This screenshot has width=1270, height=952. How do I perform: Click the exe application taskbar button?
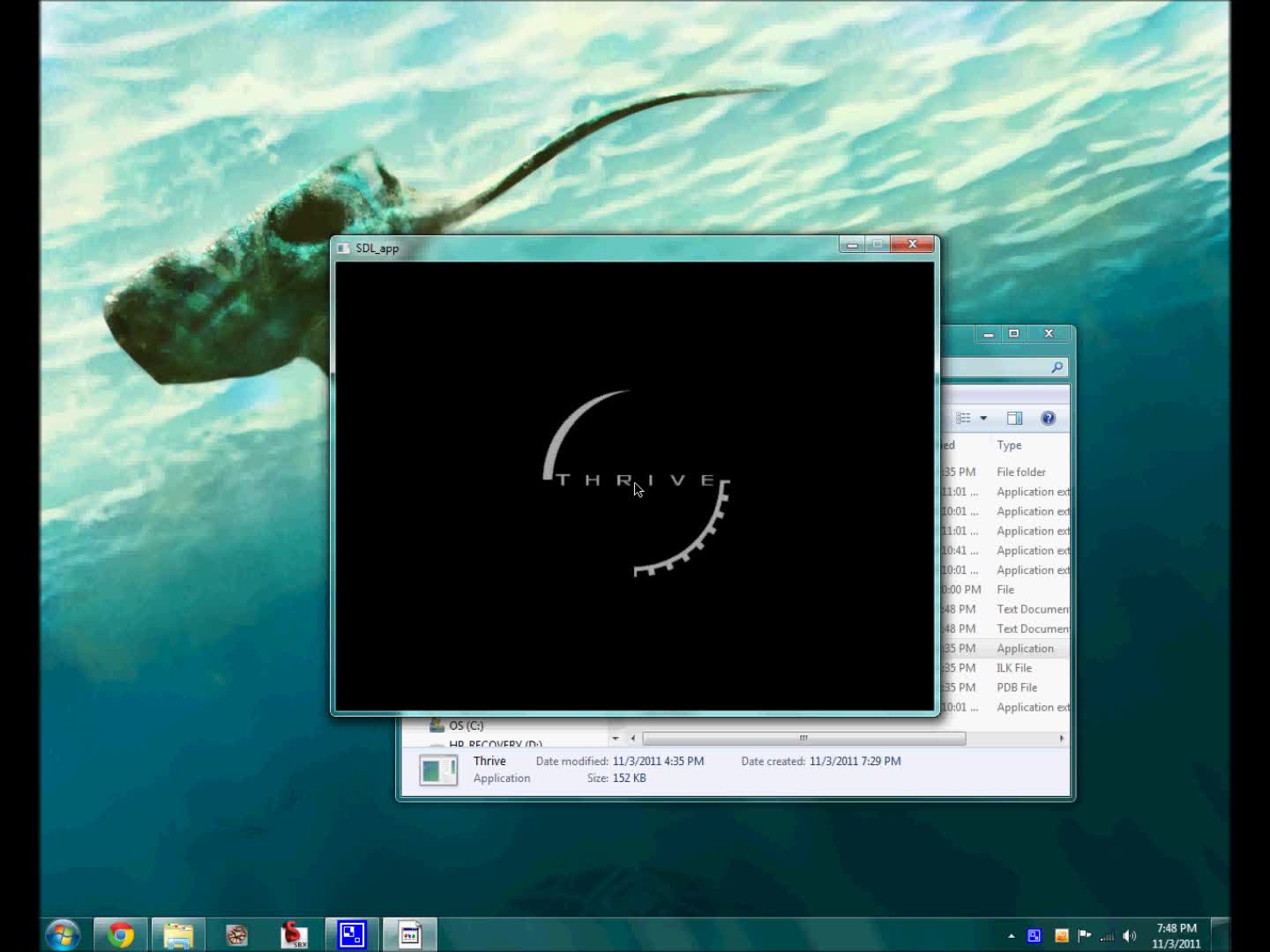(x=410, y=934)
